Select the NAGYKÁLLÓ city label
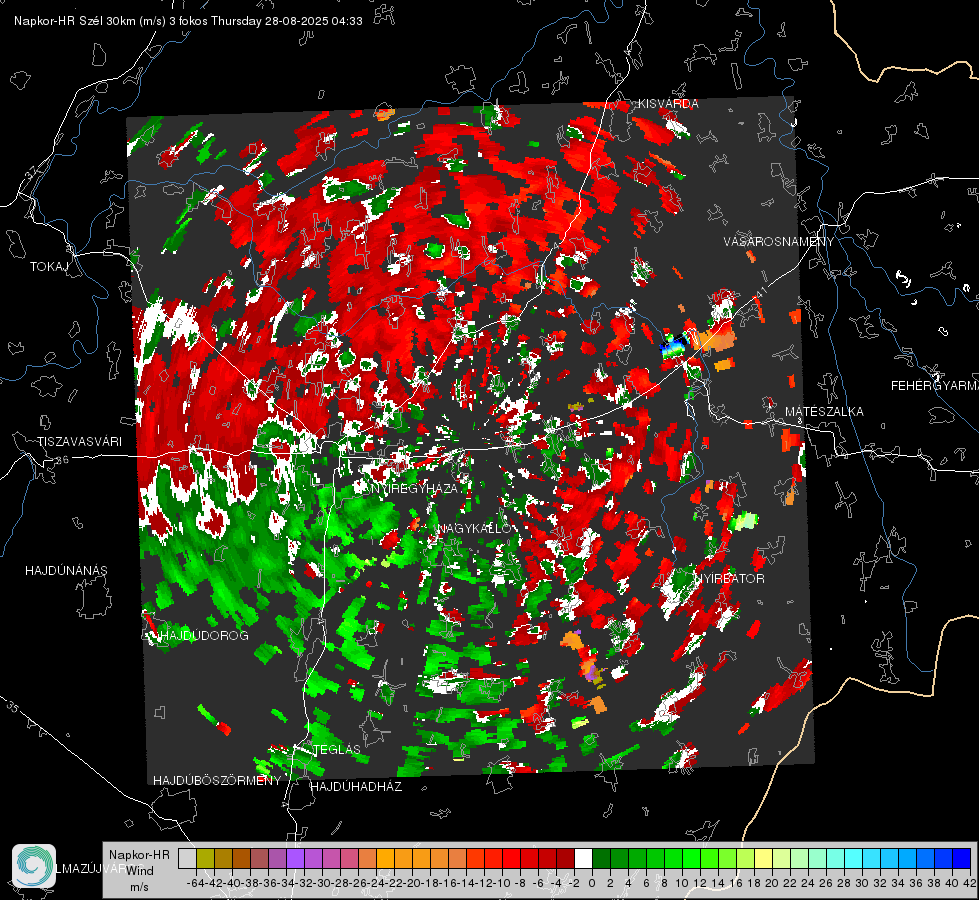Viewport: 979px width, 900px height. click(x=474, y=528)
